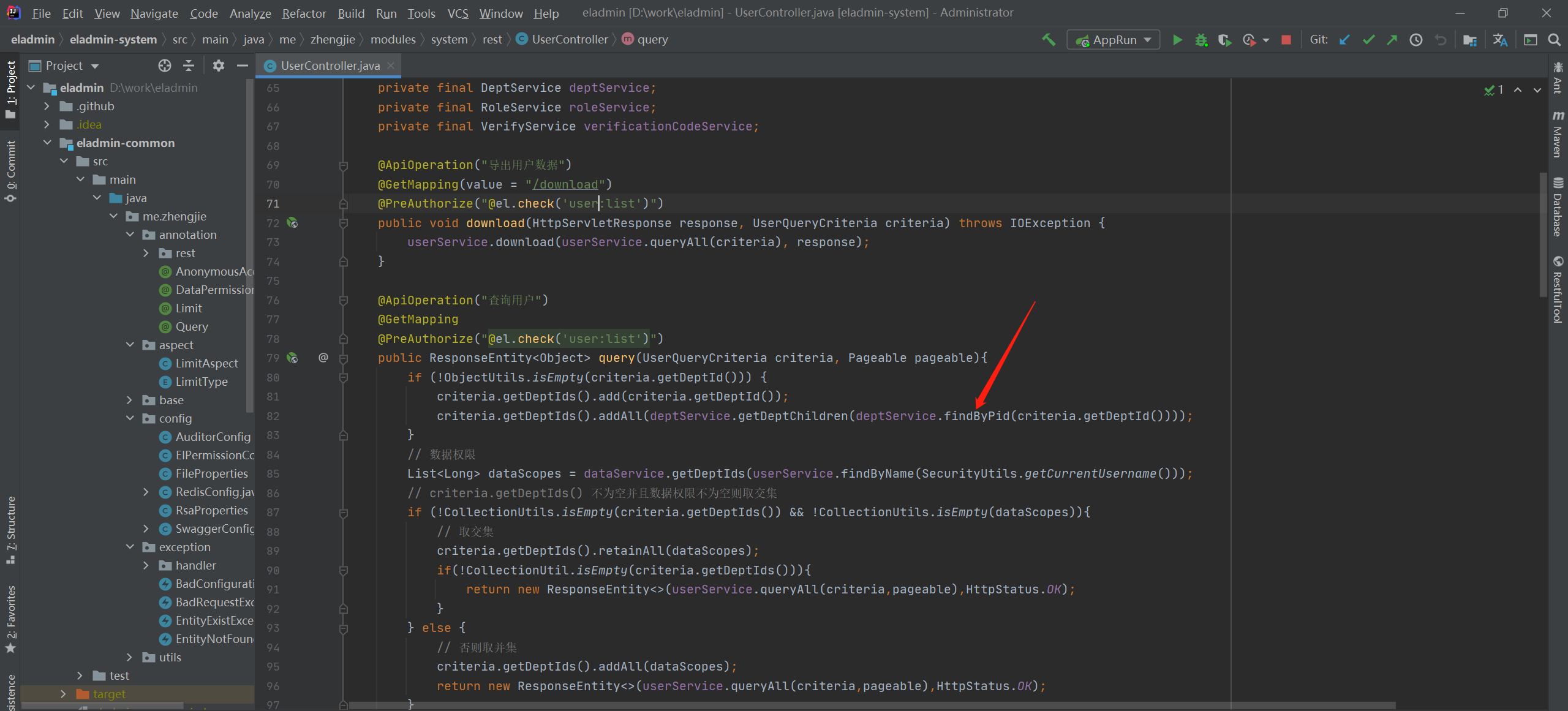This screenshot has height=711, width=1568.
Task: Stop the running application
Action: click(1285, 39)
